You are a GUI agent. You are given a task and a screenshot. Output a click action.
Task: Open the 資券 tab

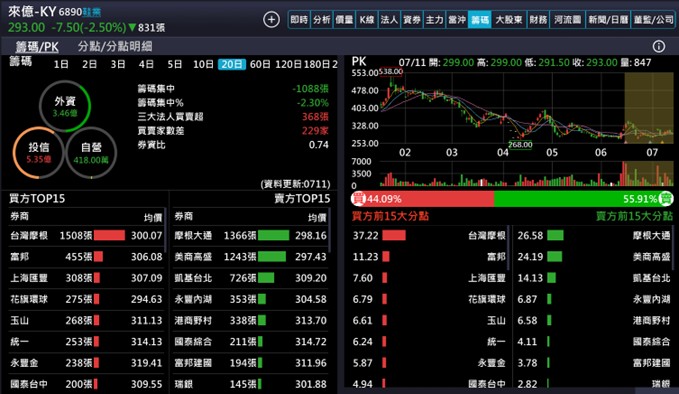tap(412, 19)
